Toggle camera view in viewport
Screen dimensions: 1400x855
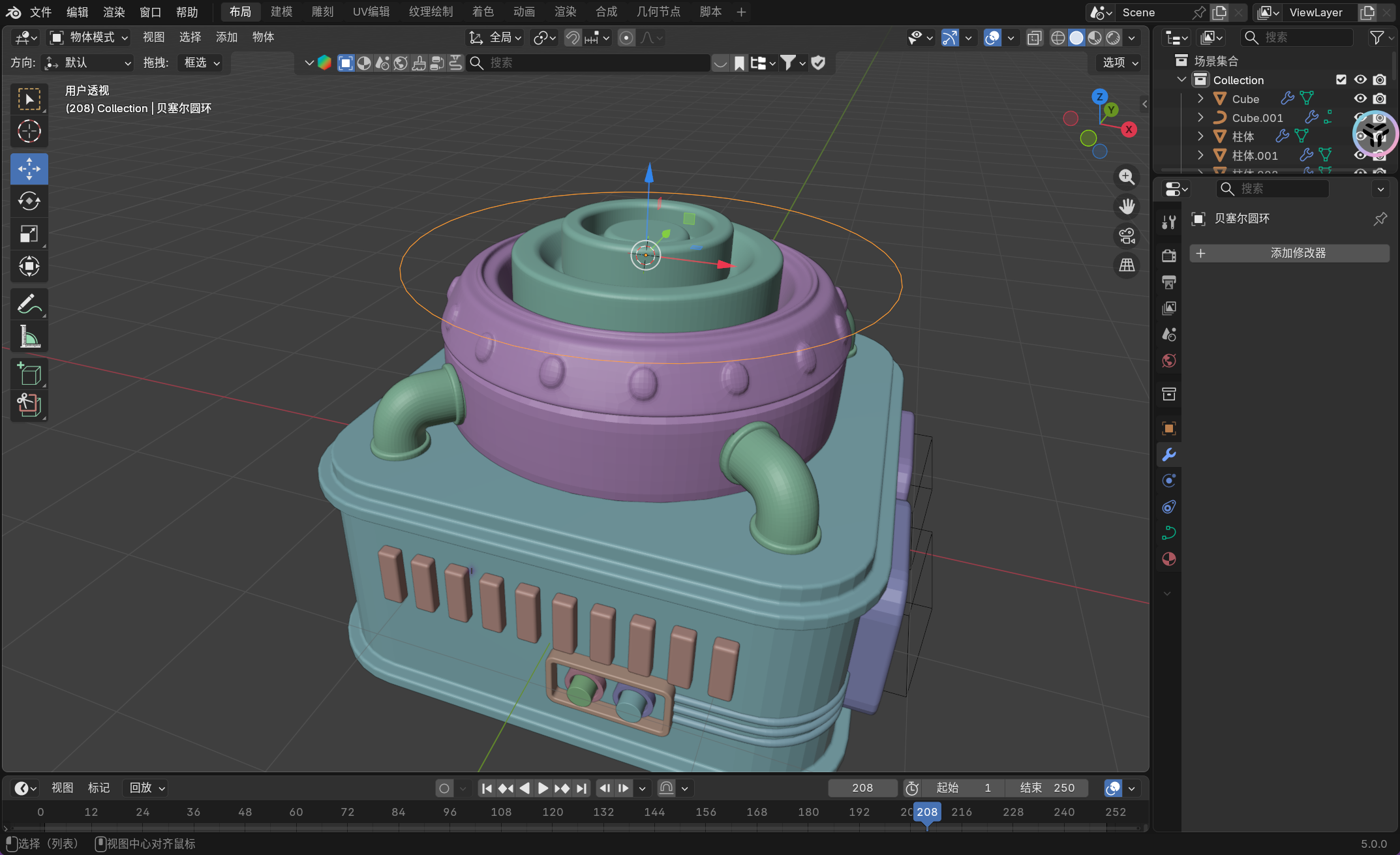coord(1127,235)
